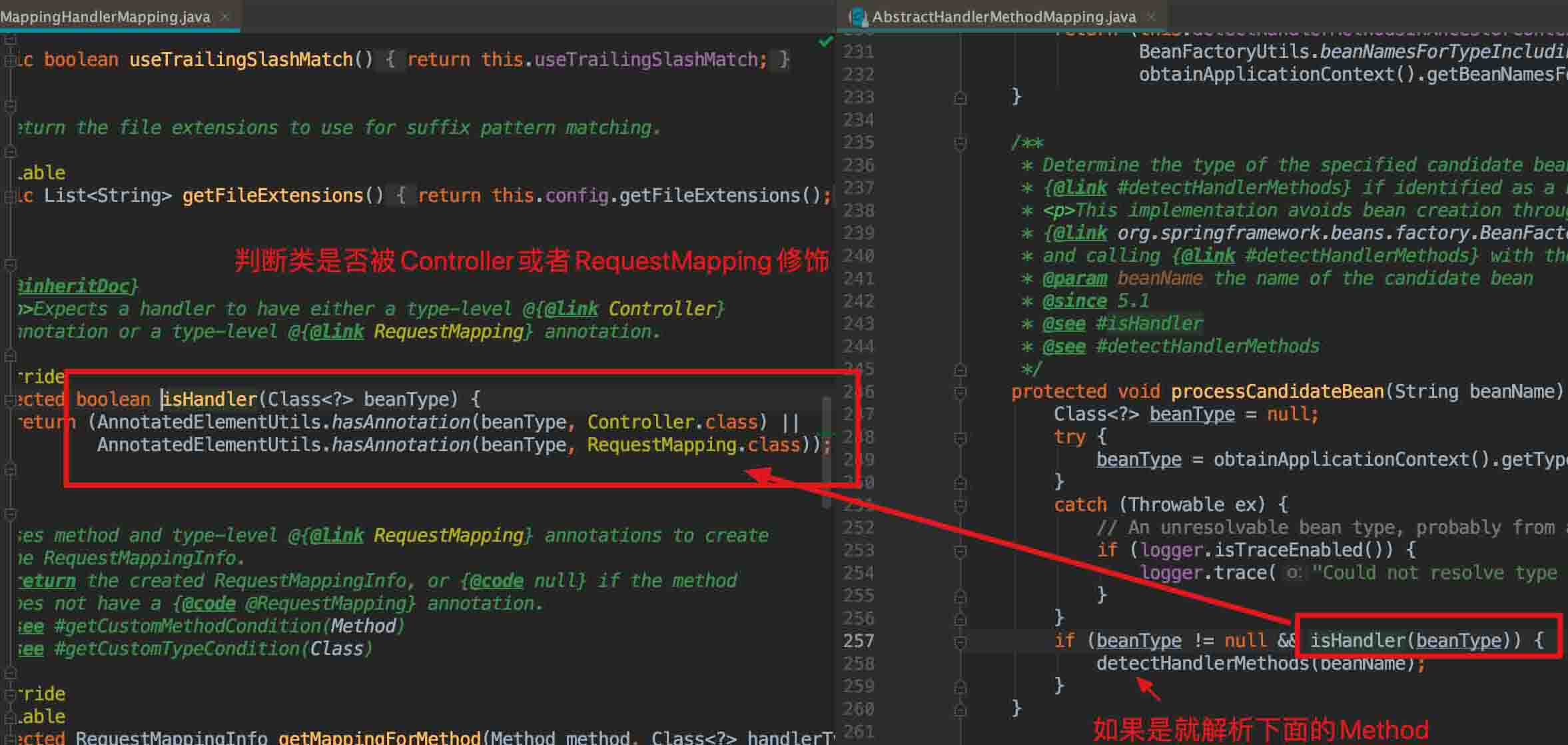1568x745 pixels.
Task: Expand the folded useTrailingSlashMatch method
Action: pos(9,60)
